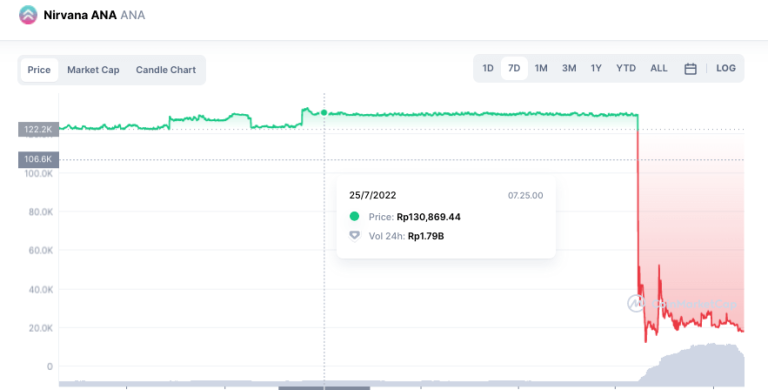Image resolution: width=768 pixels, height=390 pixels.
Task: Click the Nirvana ANA coin name
Action: click(x=80, y=15)
